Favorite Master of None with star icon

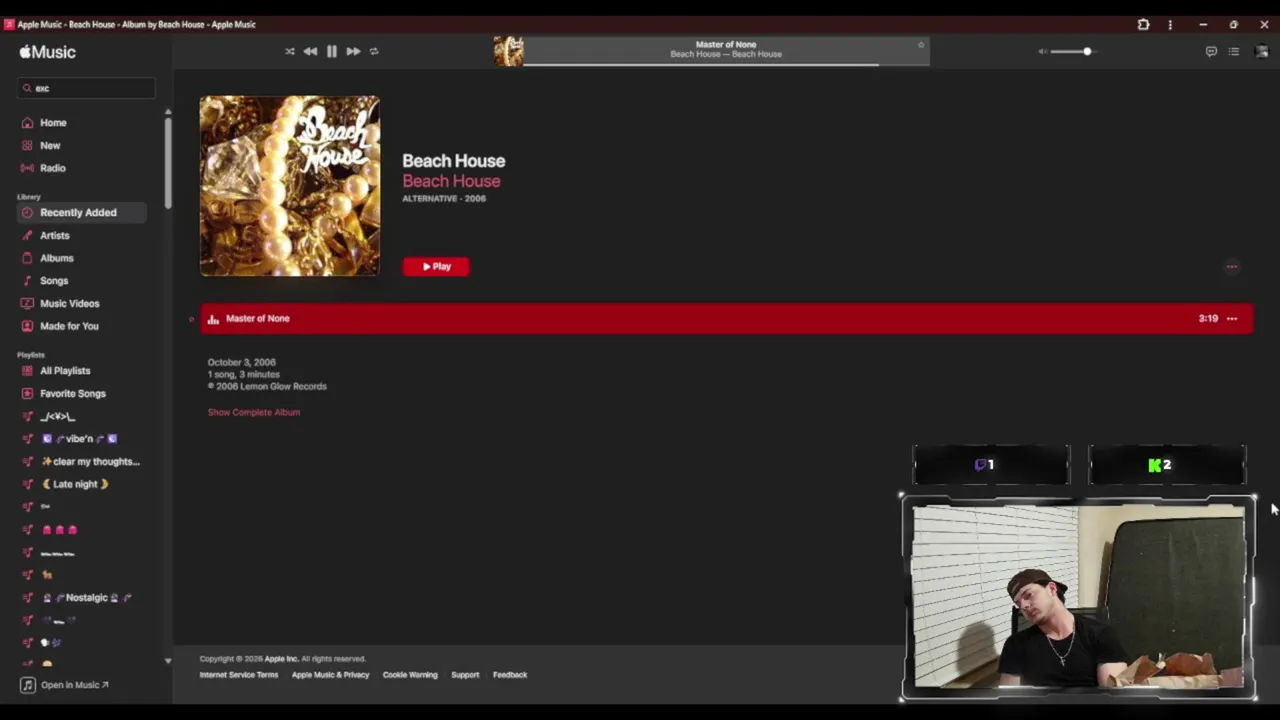tap(921, 44)
